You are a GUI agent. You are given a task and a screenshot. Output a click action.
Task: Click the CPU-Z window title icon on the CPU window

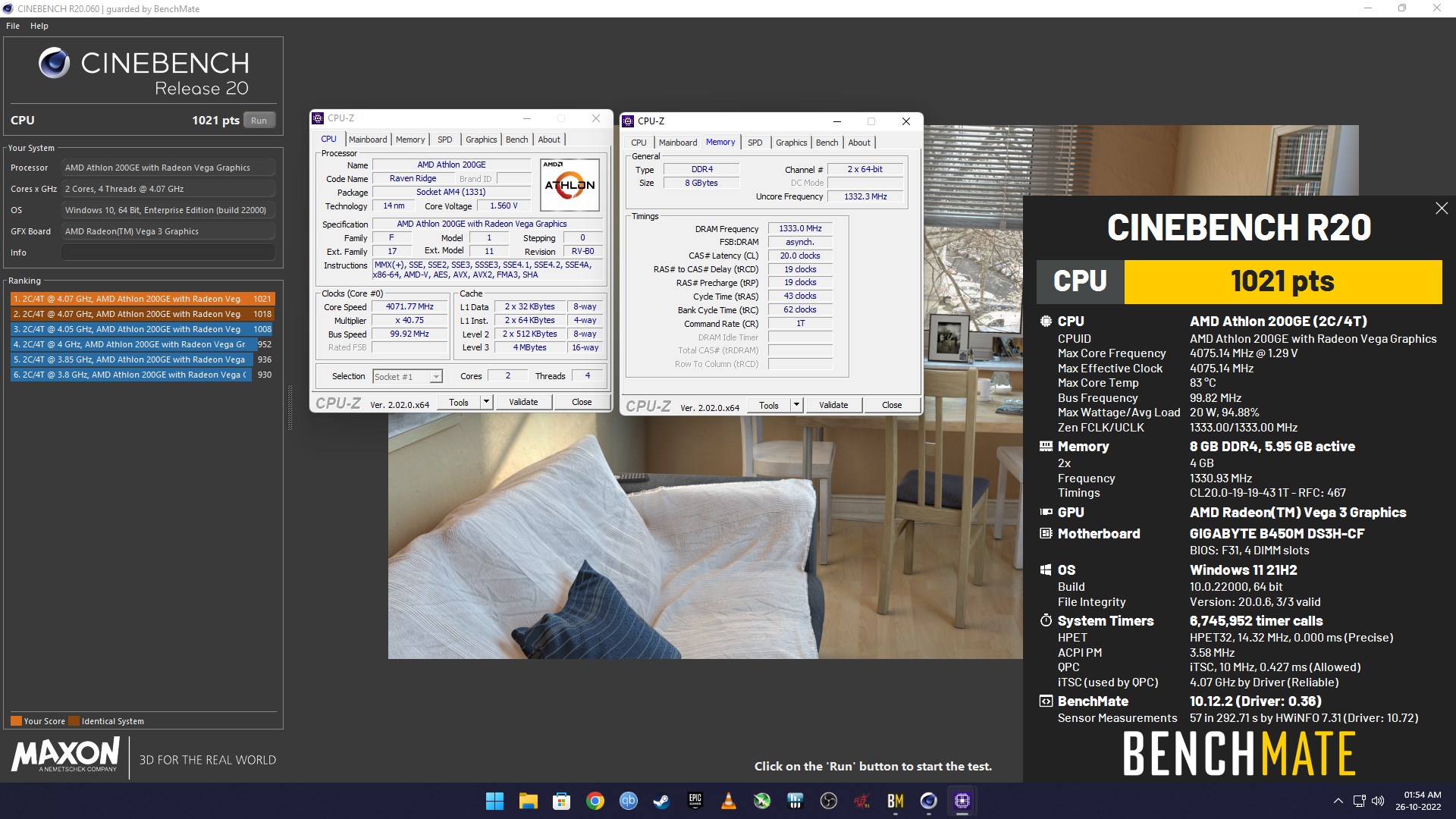(318, 118)
